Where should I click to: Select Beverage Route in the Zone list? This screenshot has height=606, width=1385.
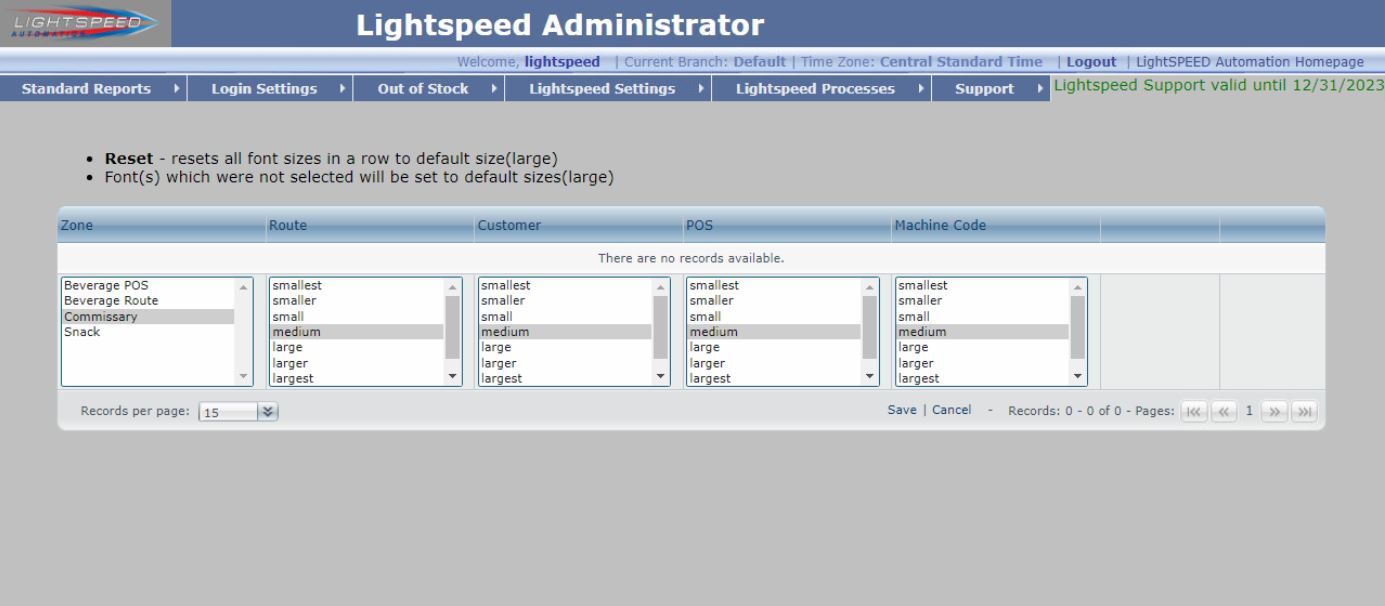(x=148, y=301)
